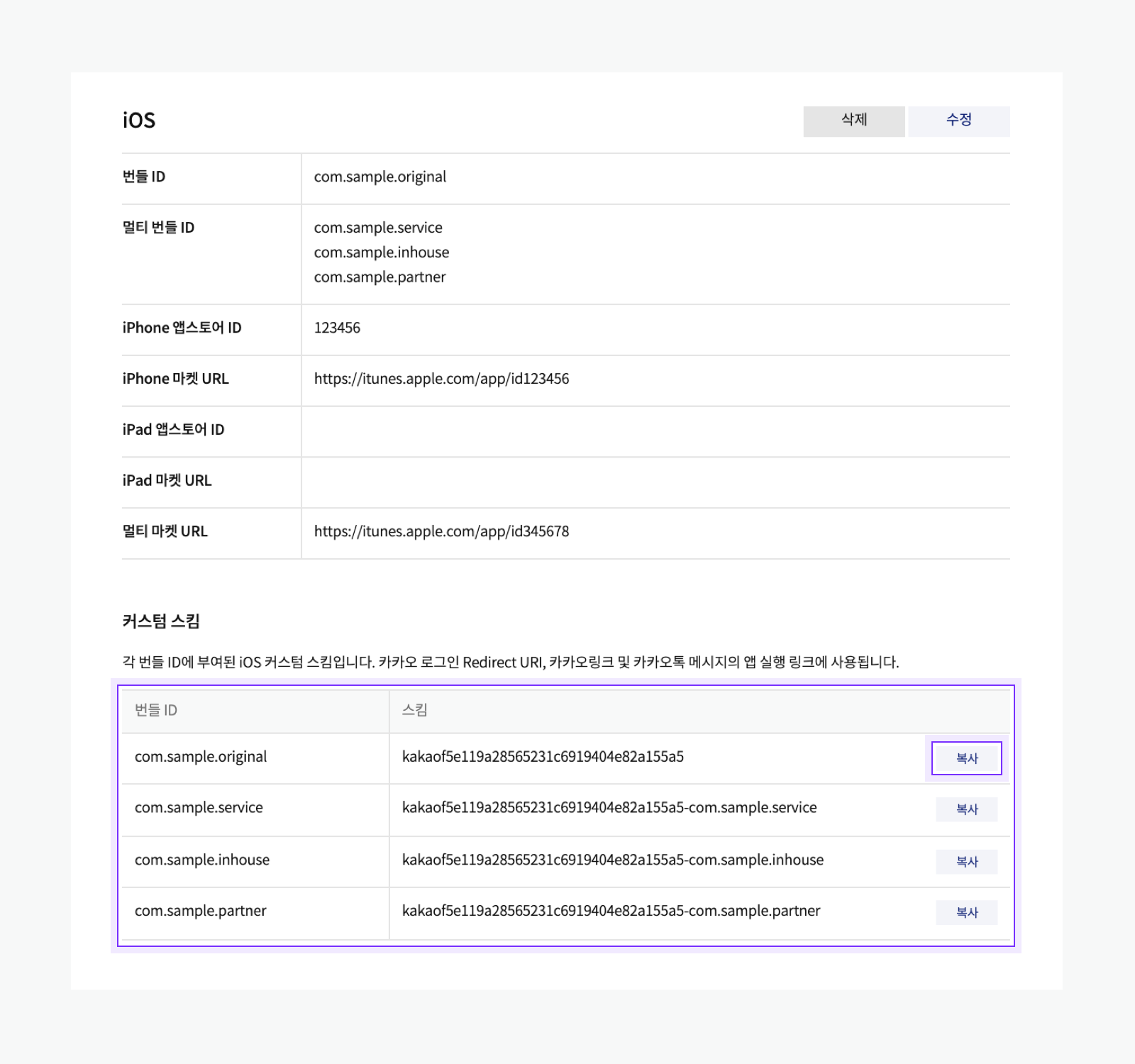
Task: Click the custom scheme description text
Action: pyautogui.click(x=511, y=663)
